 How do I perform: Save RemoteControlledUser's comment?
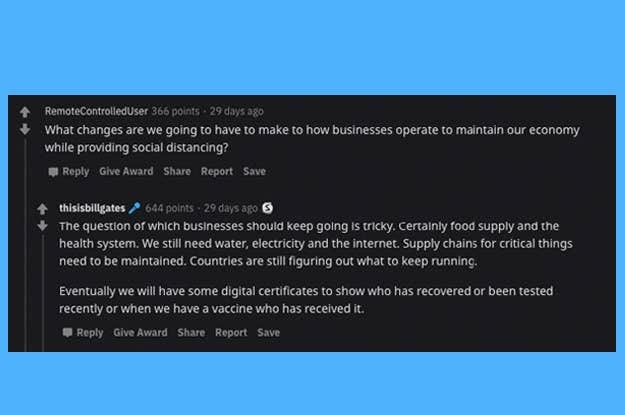pos(255,171)
